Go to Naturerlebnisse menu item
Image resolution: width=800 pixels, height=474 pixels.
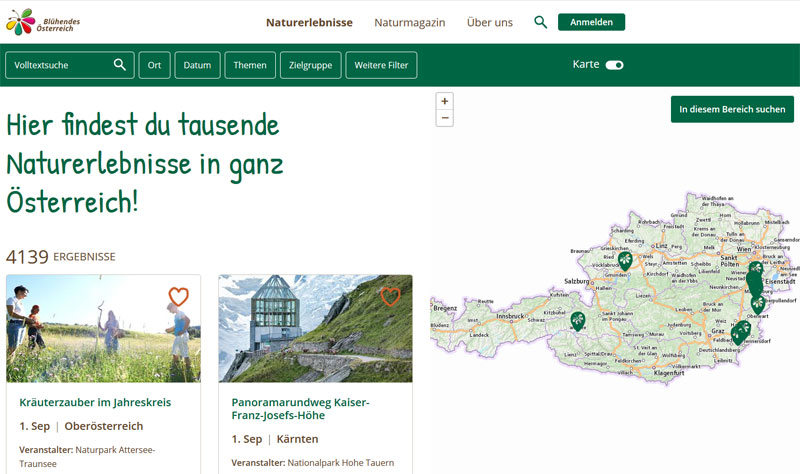tap(309, 22)
